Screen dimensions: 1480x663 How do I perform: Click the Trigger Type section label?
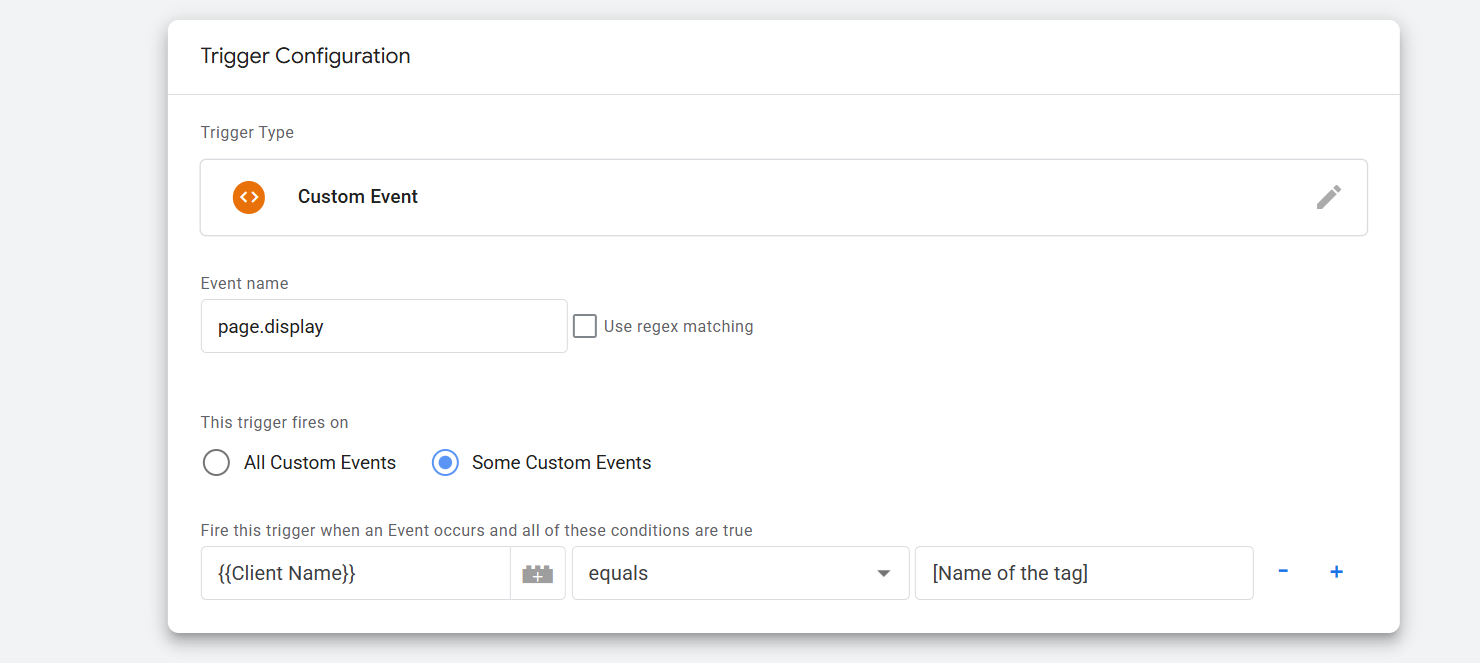coord(247,133)
